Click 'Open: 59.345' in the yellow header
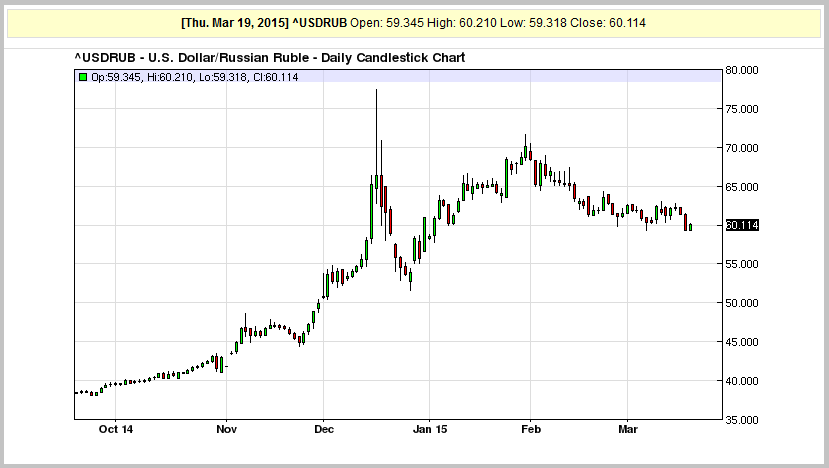 pyautogui.click(x=385, y=23)
